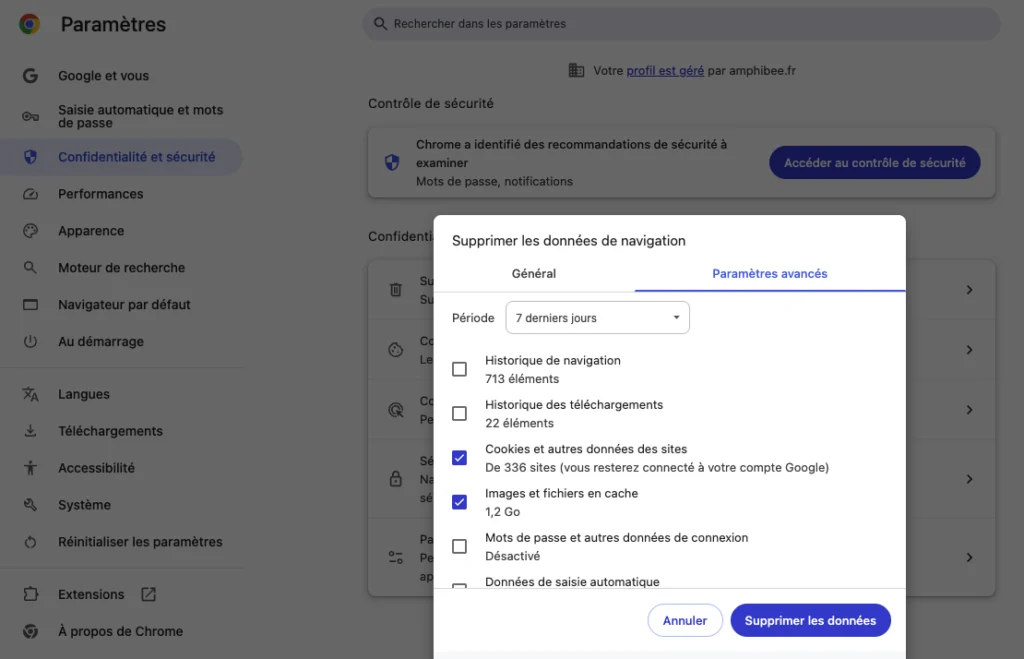Viewport: 1024px width, 659px height.
Task: Click 'Supprimer les données de navigation' dialog title
Action: pos(569,241)
